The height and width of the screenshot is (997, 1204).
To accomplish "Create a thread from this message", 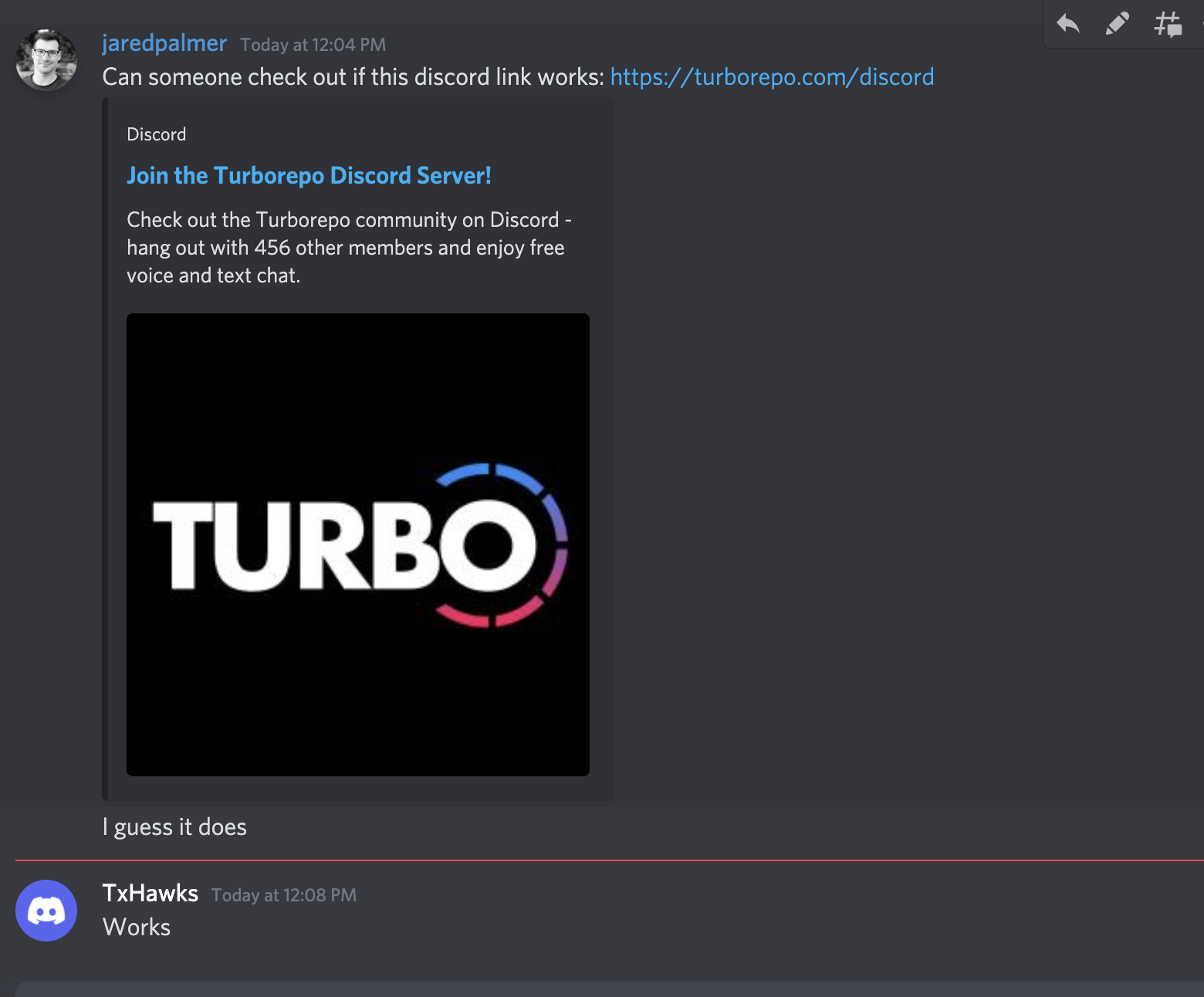I will click(1168, 23).
